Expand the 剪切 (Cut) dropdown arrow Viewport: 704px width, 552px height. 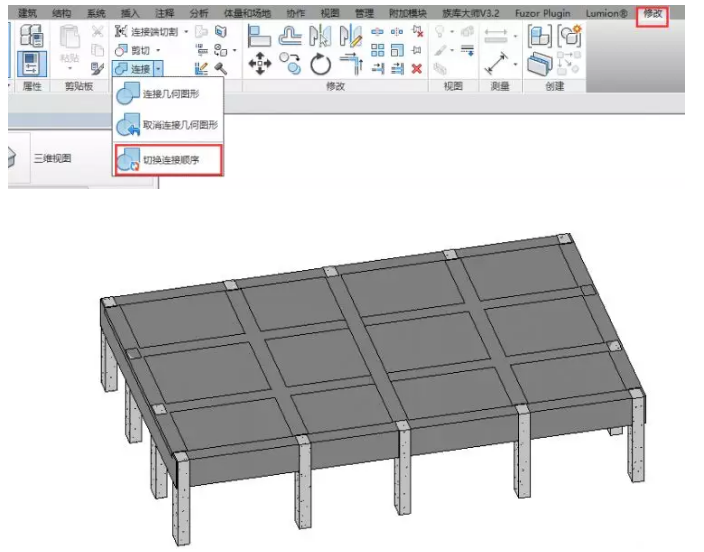pos(158,50)
